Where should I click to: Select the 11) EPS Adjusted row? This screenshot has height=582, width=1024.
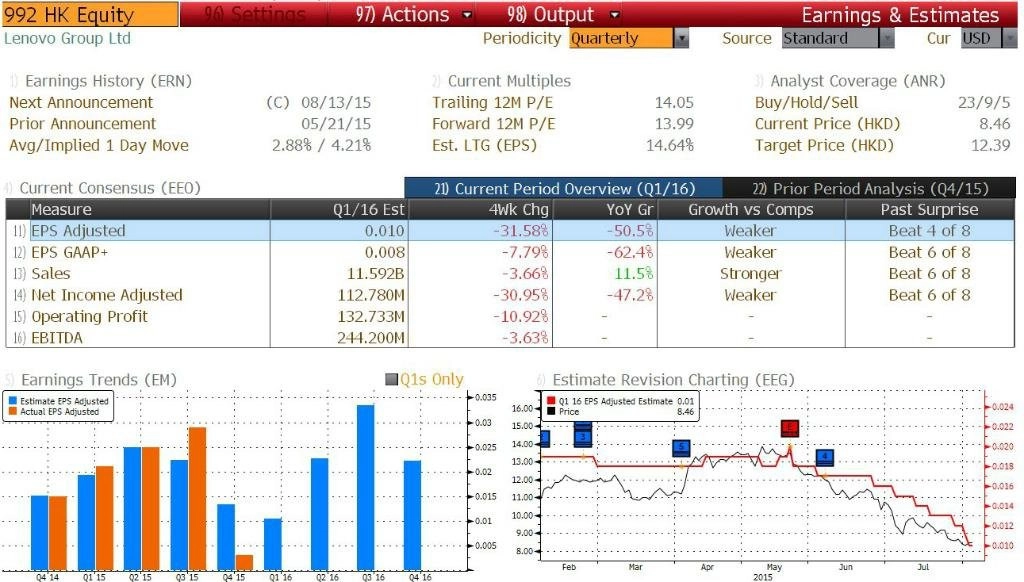511,231
